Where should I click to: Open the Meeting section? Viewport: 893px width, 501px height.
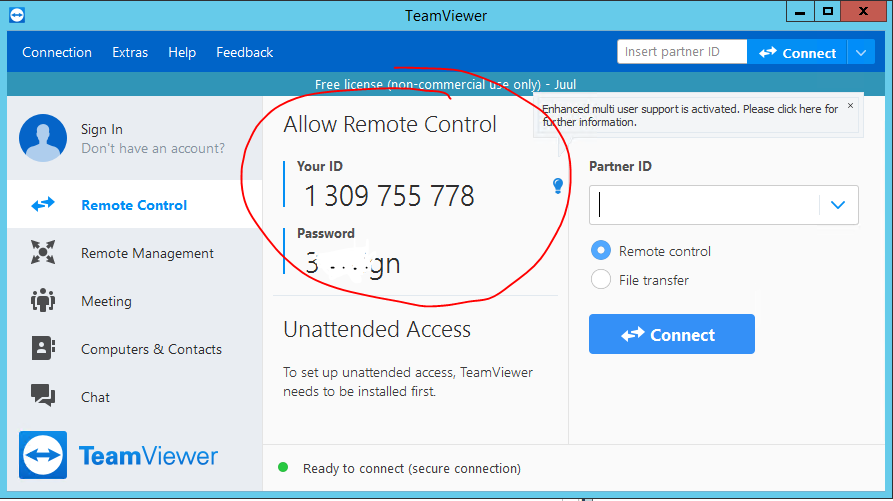coord(135,301)
